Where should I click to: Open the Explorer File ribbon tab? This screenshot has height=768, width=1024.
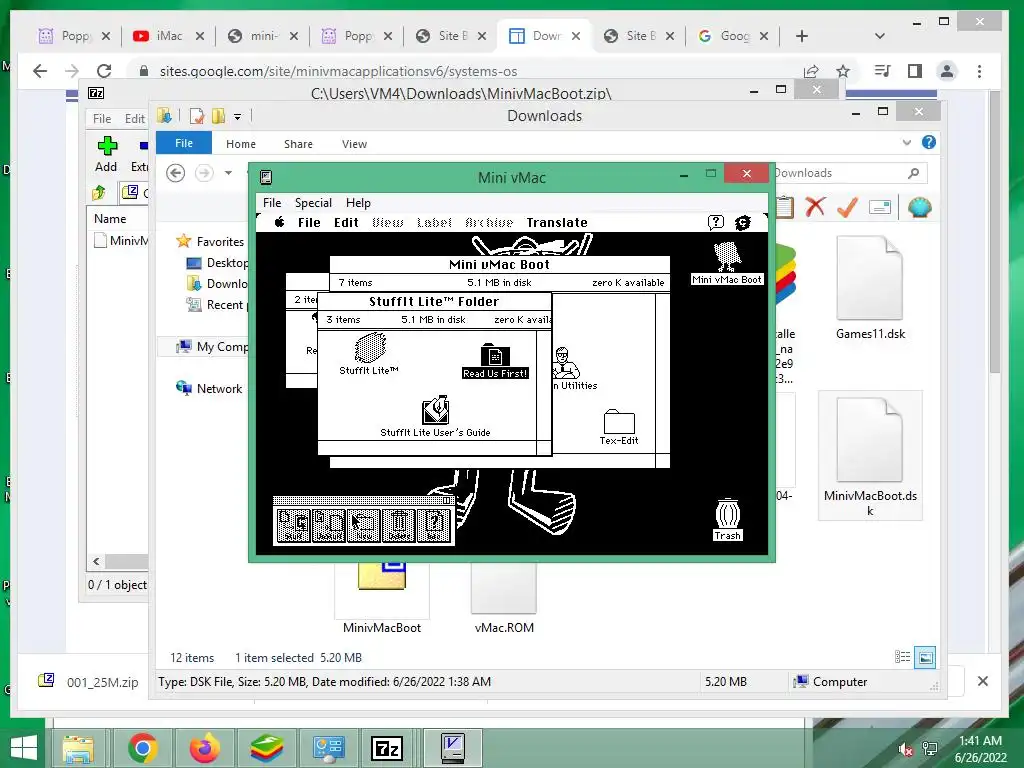[x=184, y=143]
